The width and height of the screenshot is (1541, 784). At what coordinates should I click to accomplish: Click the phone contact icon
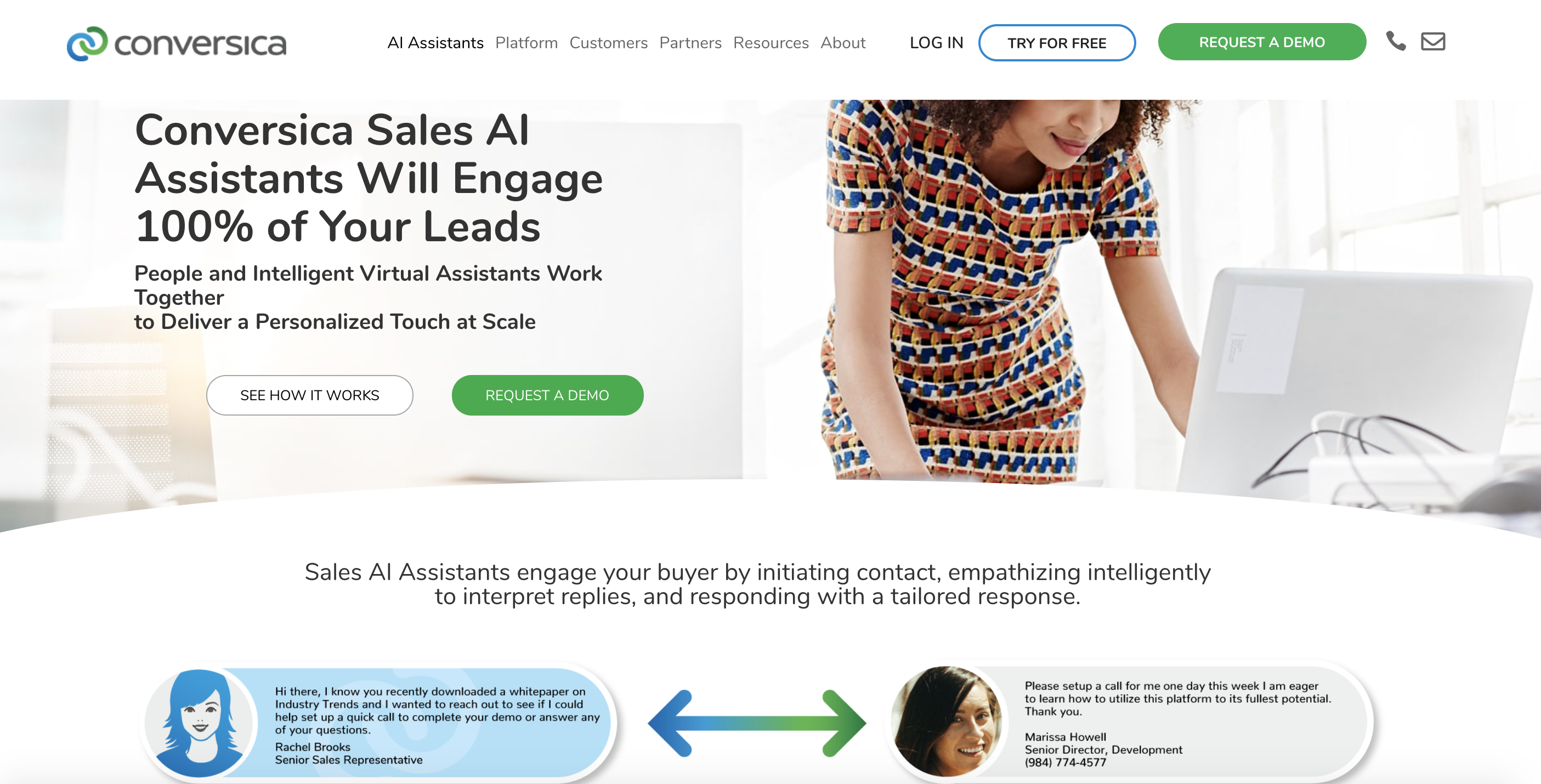coord(1395,42)
